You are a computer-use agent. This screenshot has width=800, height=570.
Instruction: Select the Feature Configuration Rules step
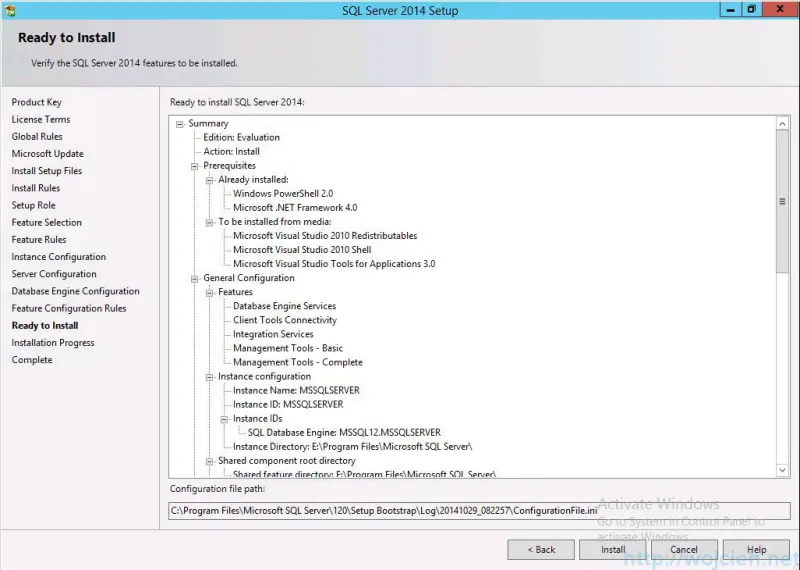[x=68, y=308]
